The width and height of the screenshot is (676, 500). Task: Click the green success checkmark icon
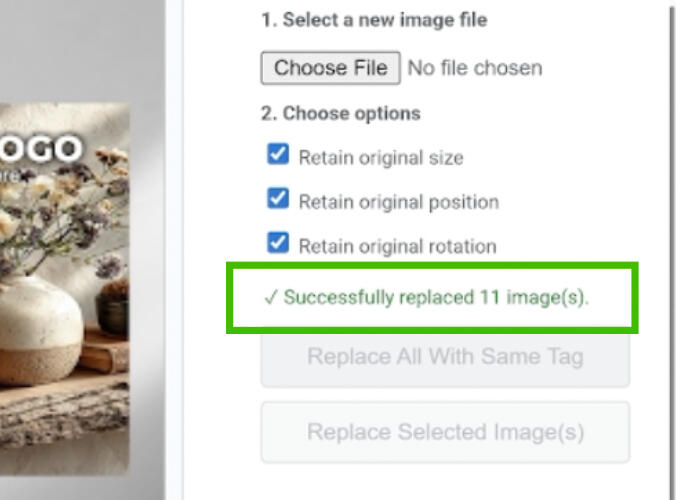coord(269,297)
